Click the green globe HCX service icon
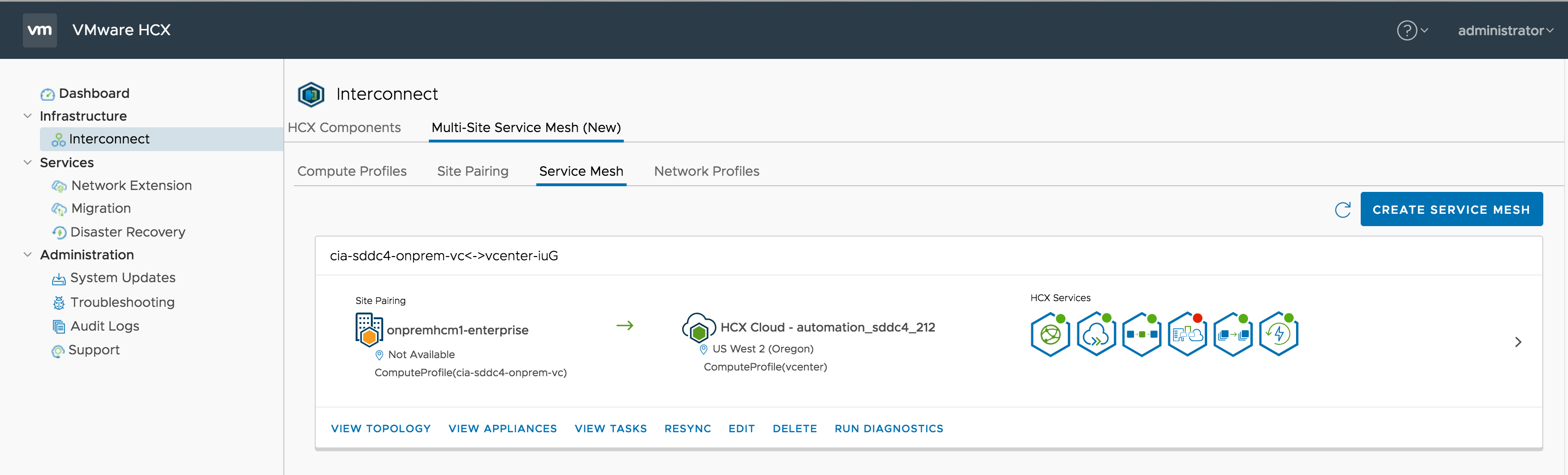Image resolution: width=1568 pixels, height=475 pixels. coord(1050,334)
